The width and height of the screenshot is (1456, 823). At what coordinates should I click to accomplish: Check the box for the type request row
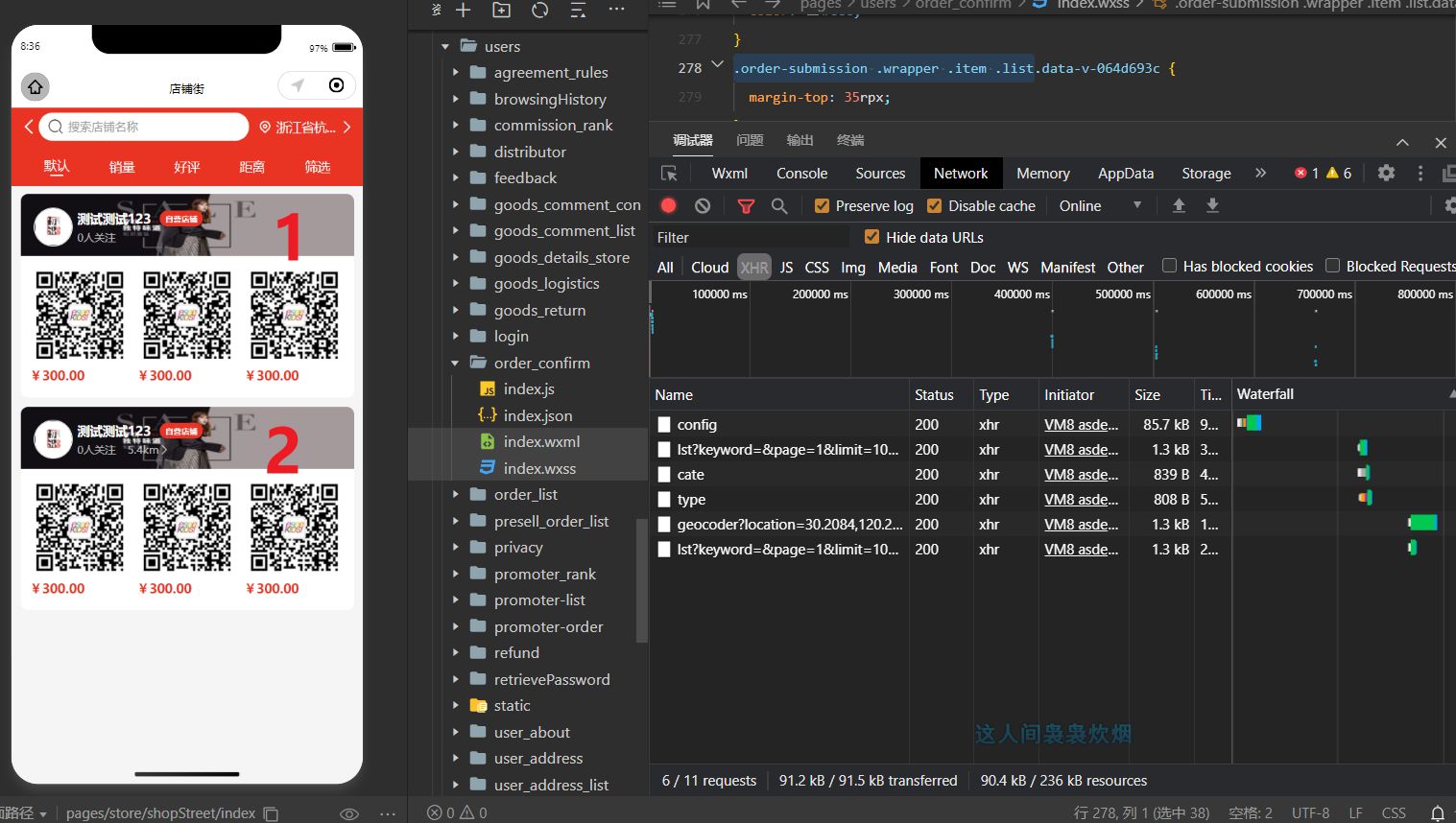coord(664,499)
